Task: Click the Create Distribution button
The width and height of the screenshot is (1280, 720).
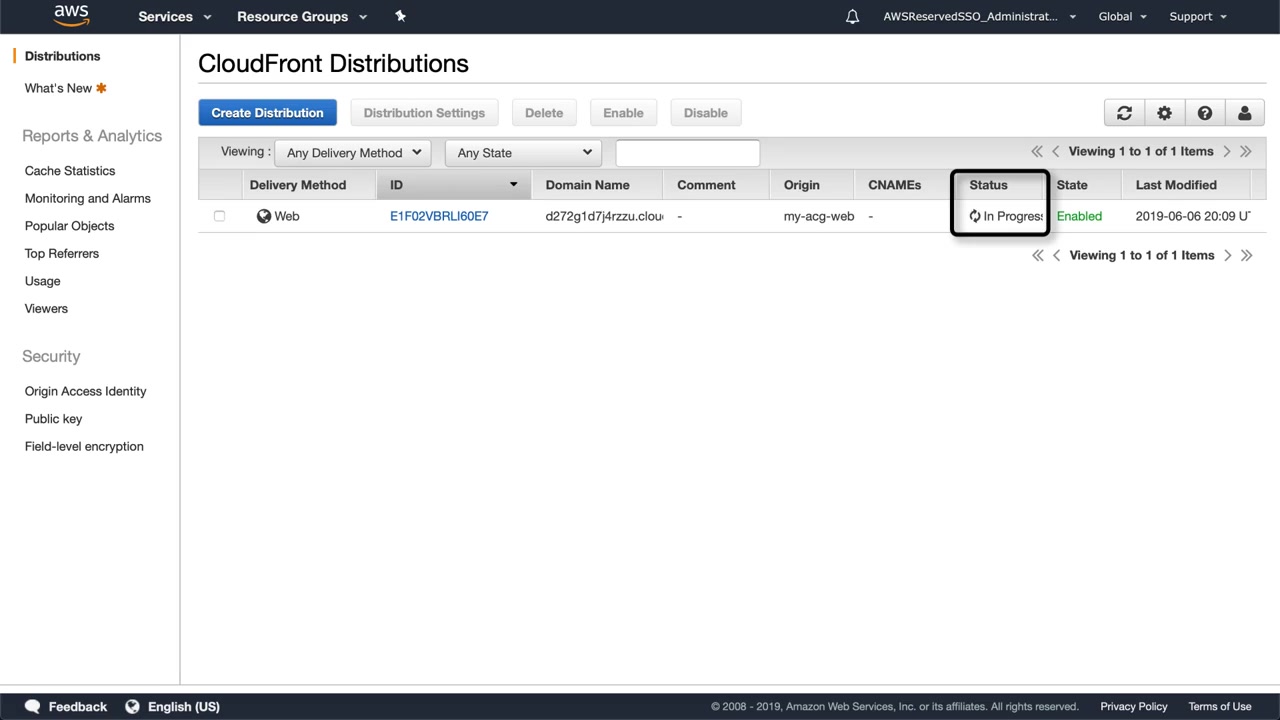Action: (267, 113)
